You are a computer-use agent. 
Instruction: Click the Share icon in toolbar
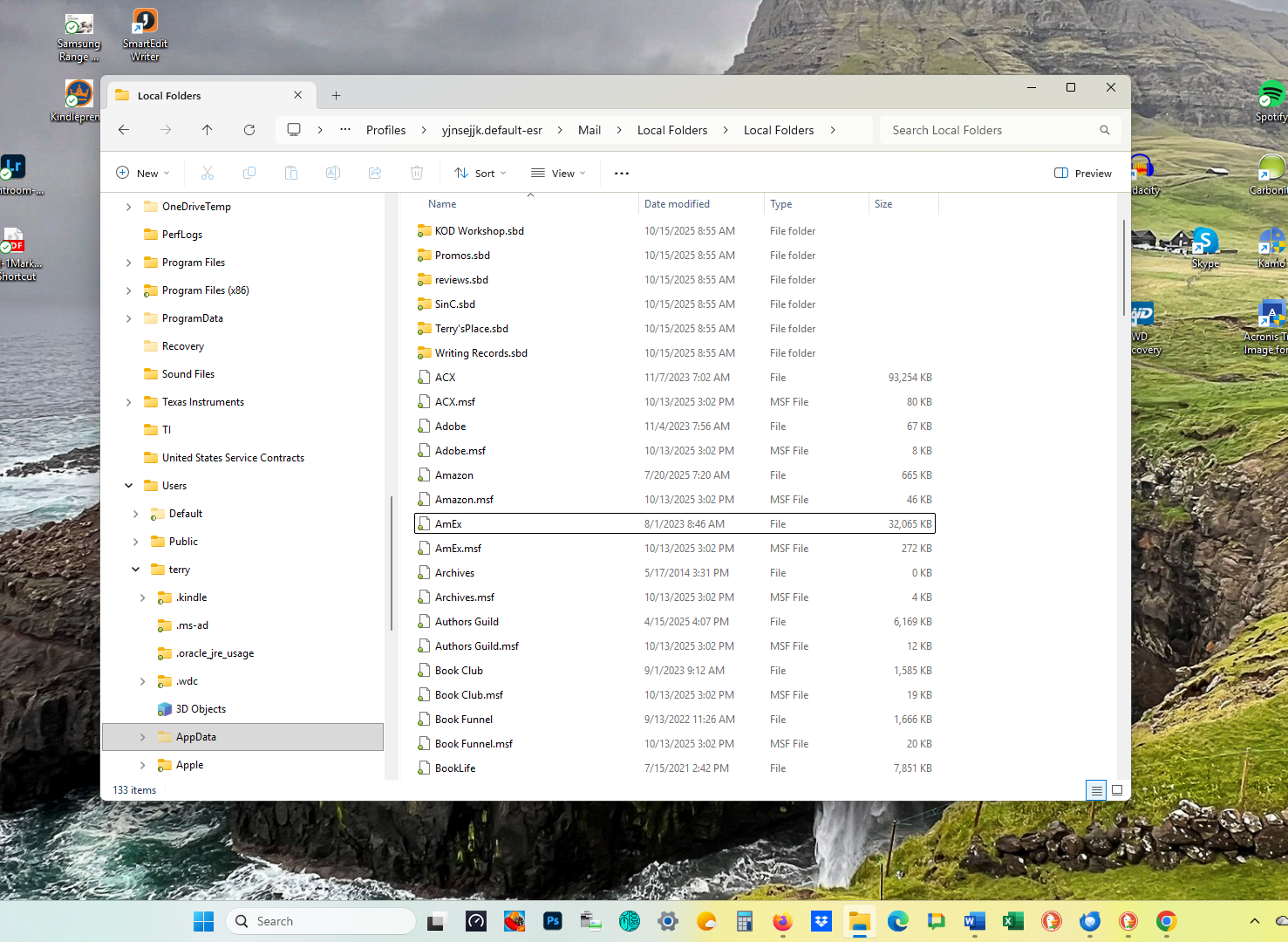point(375,173)
